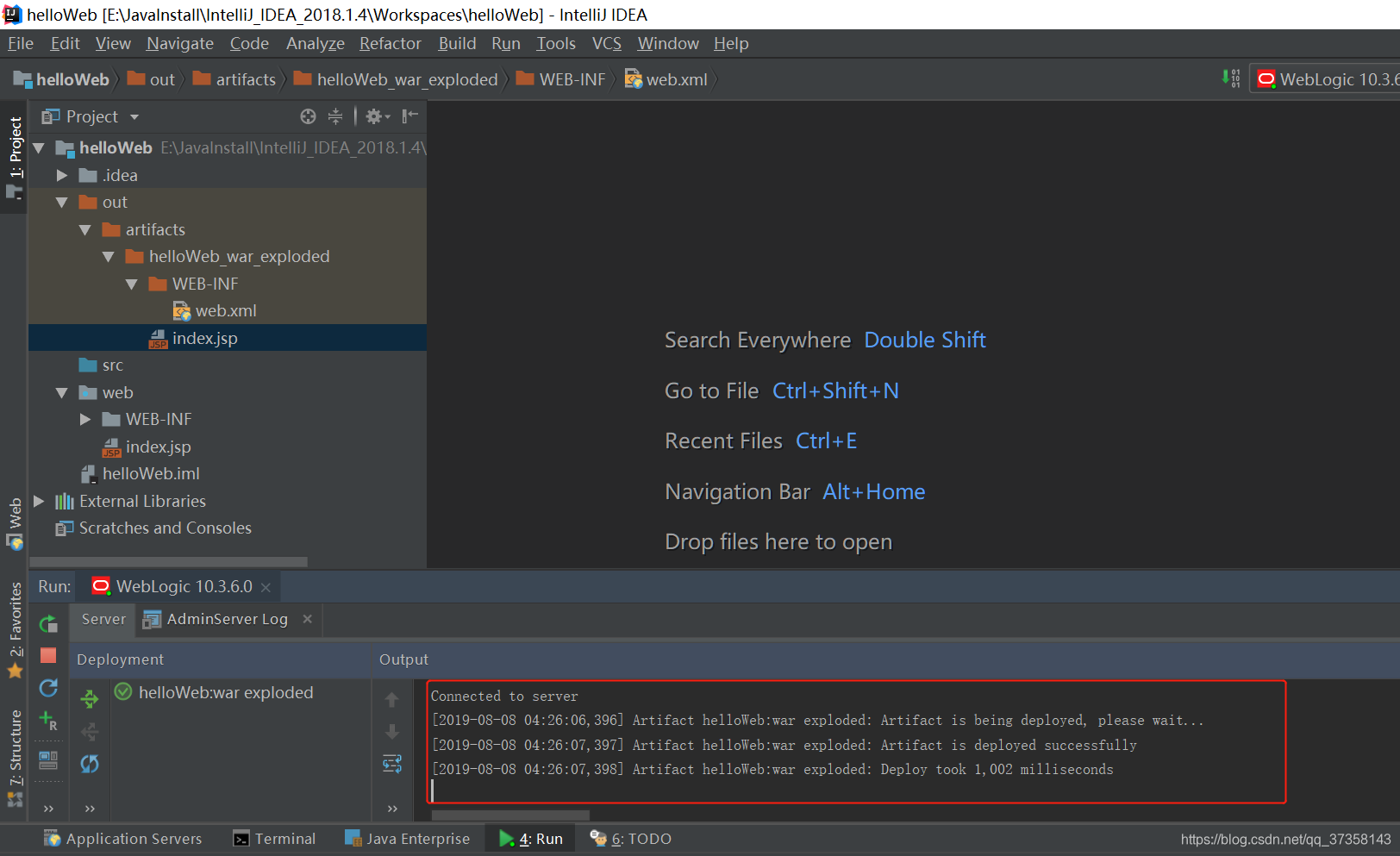Toggle the 4: Run tool window
The image size is (1400, 856).
[530, 839]
